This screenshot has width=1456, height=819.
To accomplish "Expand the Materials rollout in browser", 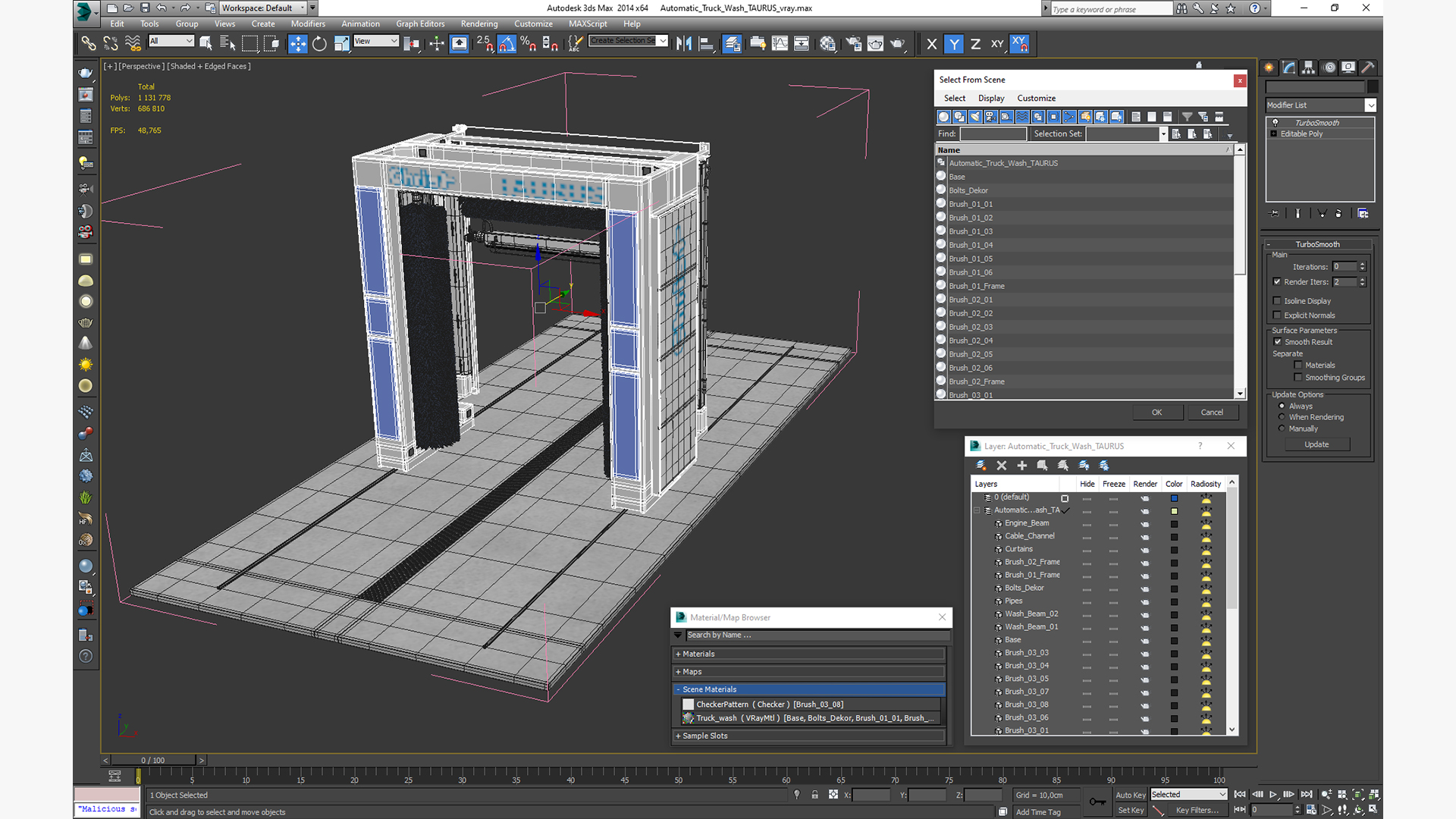I will click(698, 654).
